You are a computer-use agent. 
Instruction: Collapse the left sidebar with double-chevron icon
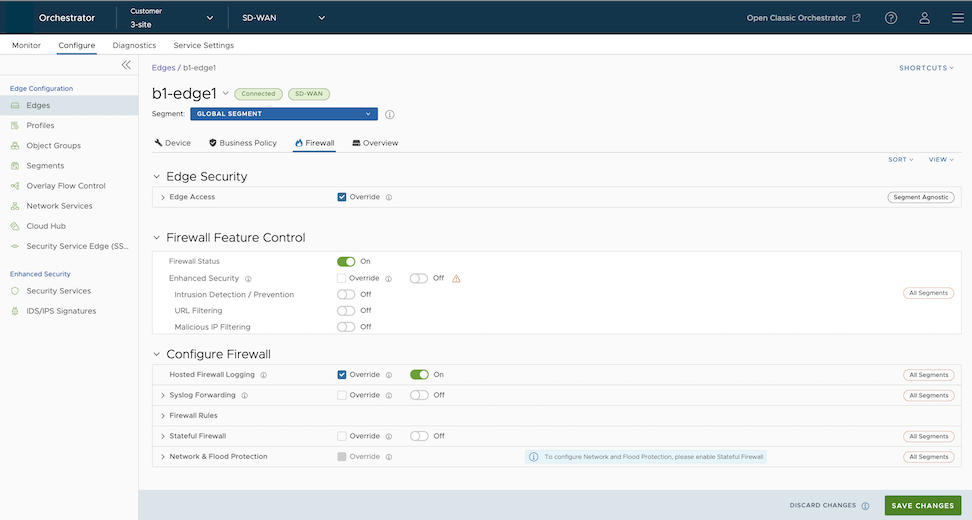126,65
